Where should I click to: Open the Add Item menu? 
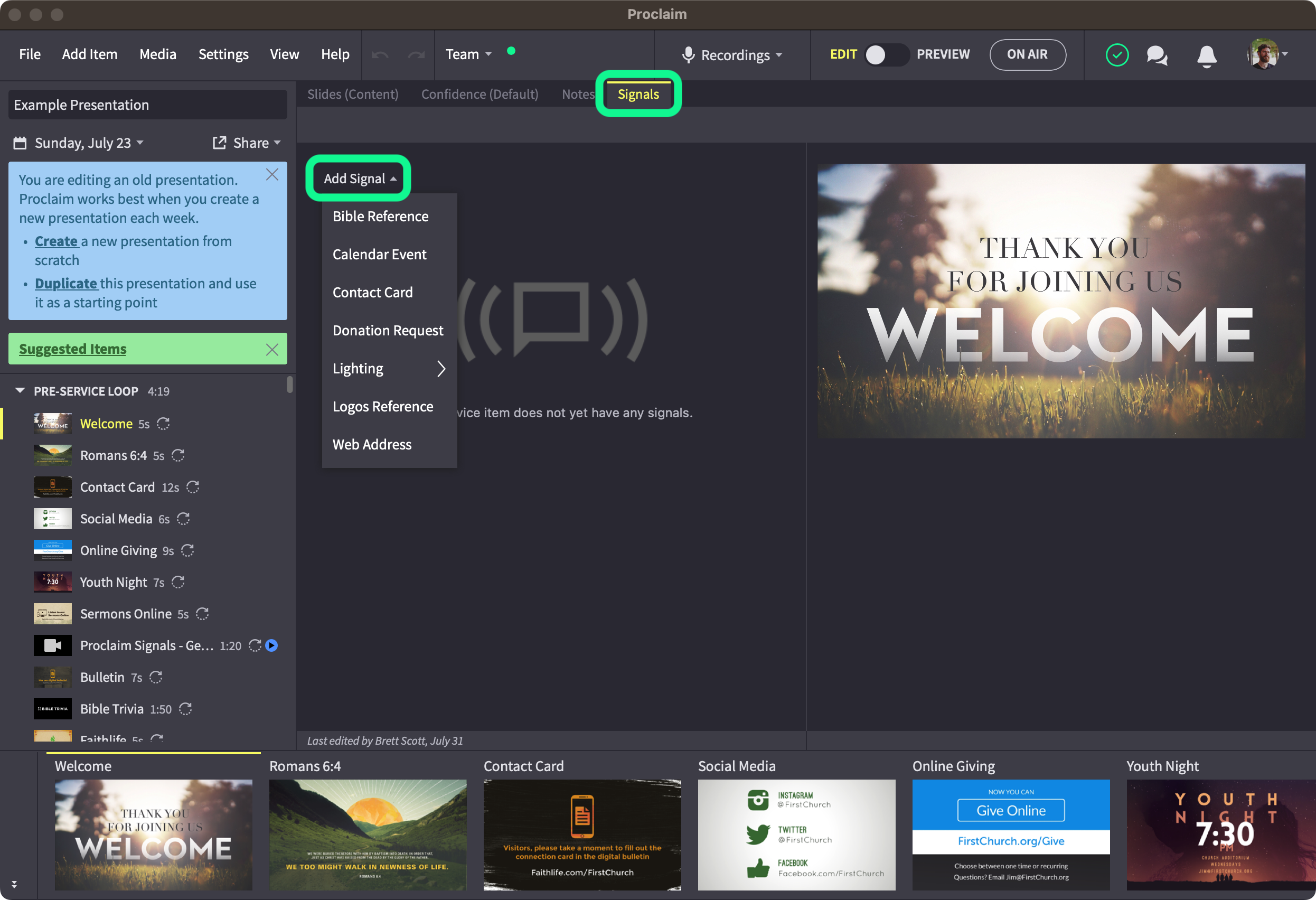click(x=90, y=54)
